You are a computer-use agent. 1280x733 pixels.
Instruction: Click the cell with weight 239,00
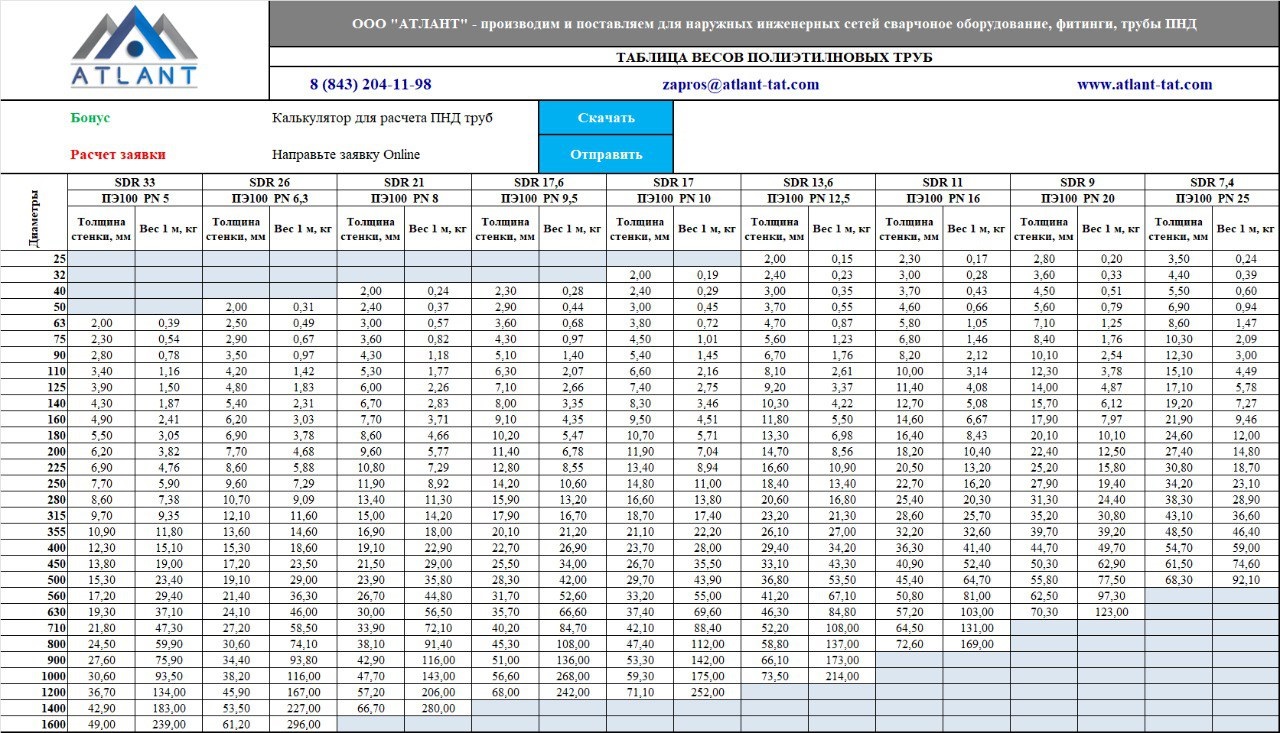pos(169,724)
